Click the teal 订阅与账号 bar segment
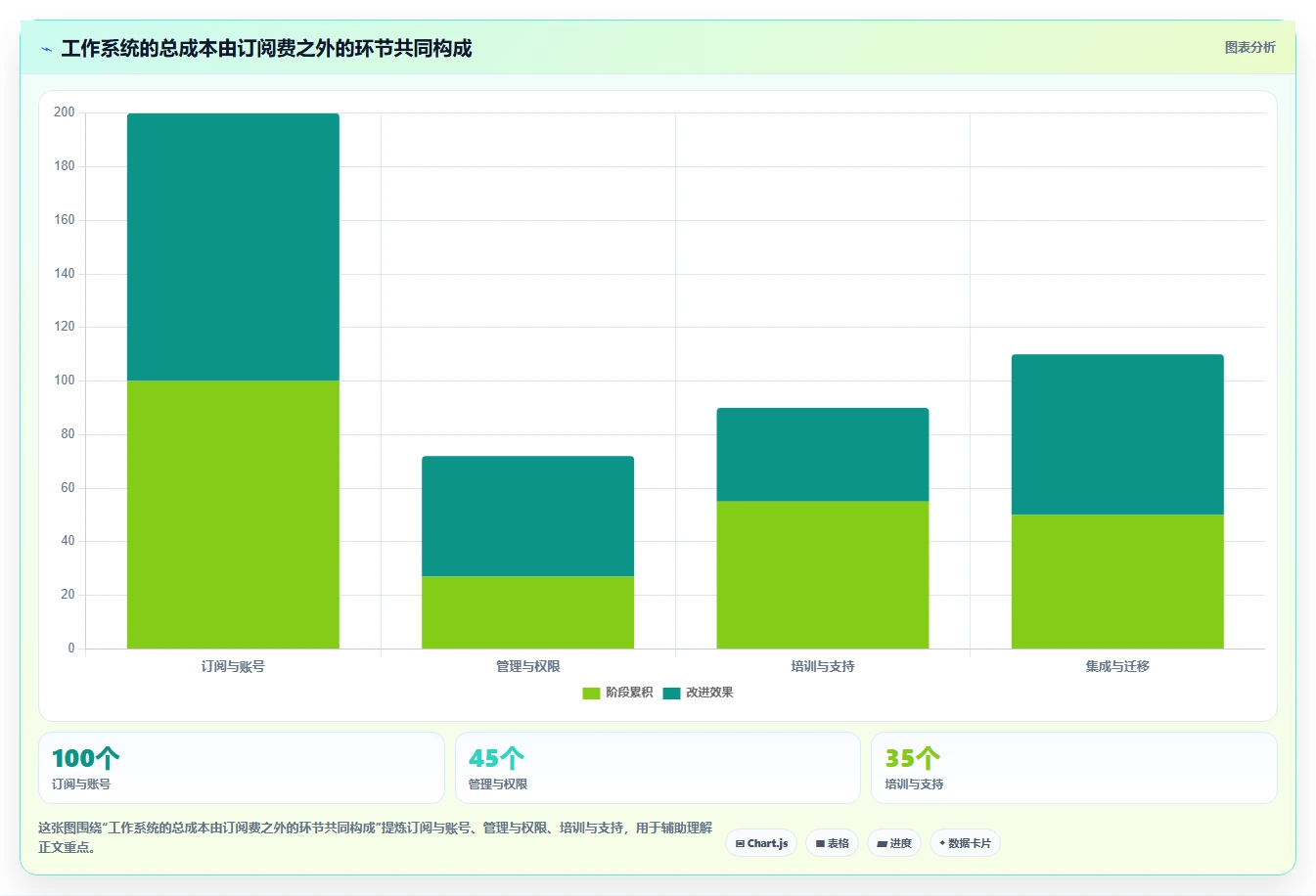The height and width of the screenshot is (896, 1316). [233, 246]
